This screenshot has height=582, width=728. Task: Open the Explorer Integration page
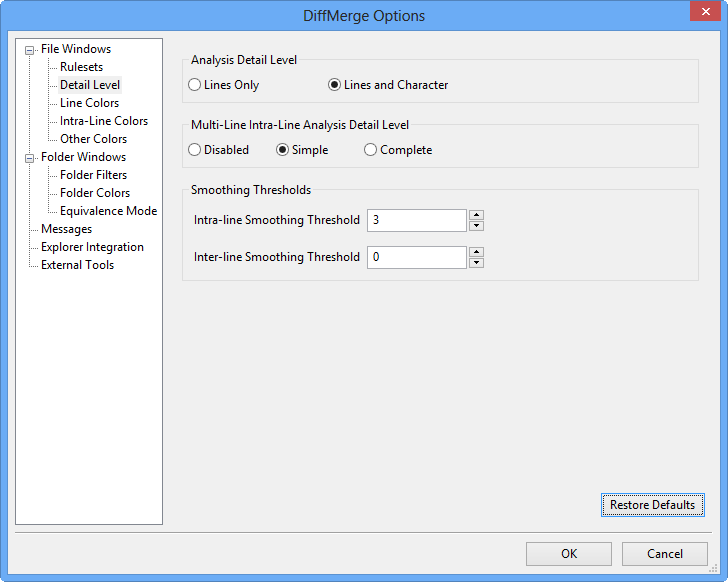(92, 247)
